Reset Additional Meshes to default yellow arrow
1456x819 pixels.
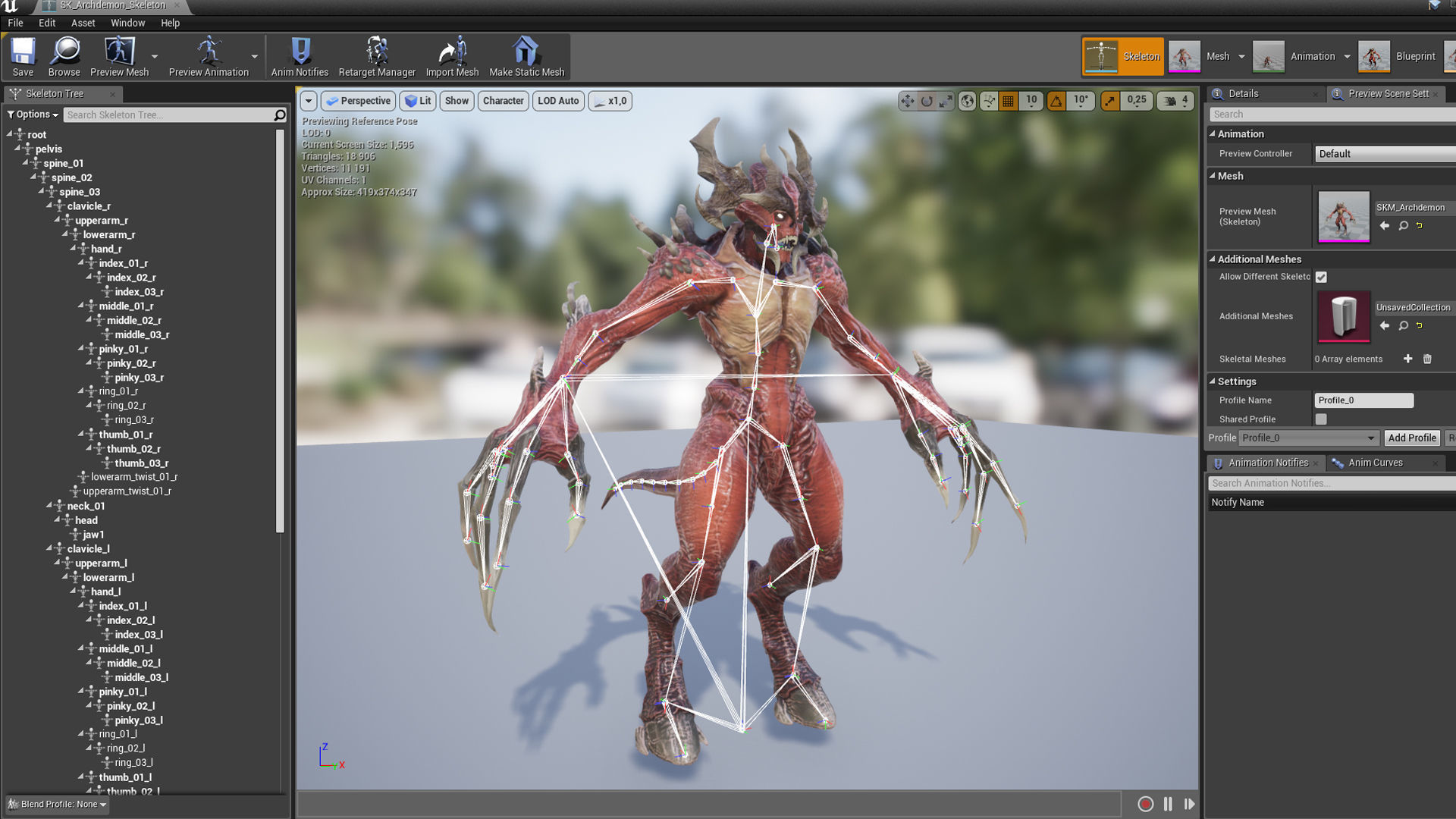click(x=1420, y=326)
